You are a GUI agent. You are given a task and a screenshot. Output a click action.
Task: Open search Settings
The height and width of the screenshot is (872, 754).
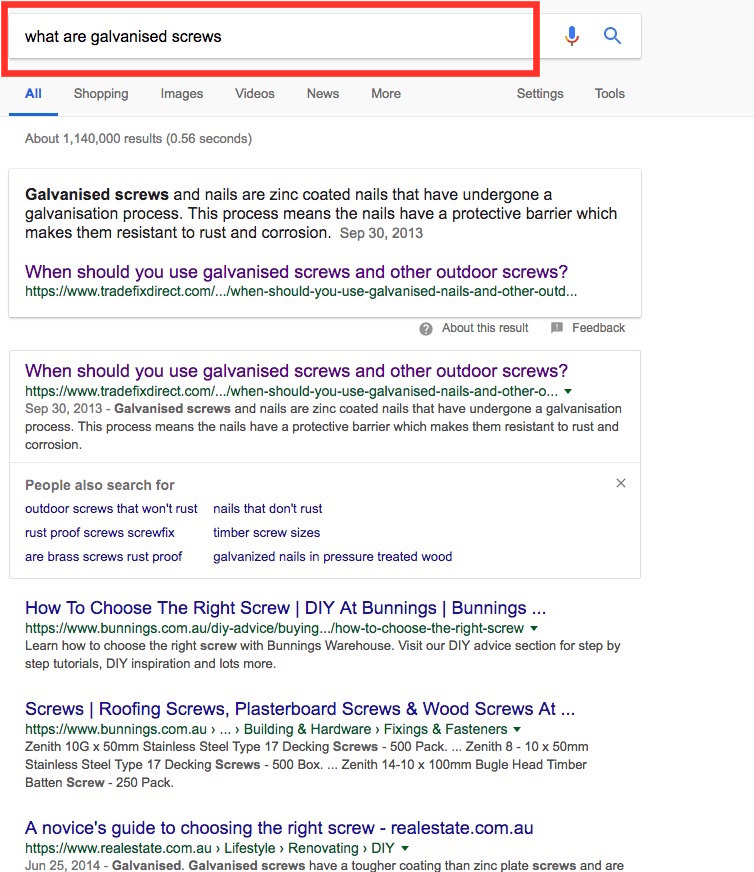(540, 94)
